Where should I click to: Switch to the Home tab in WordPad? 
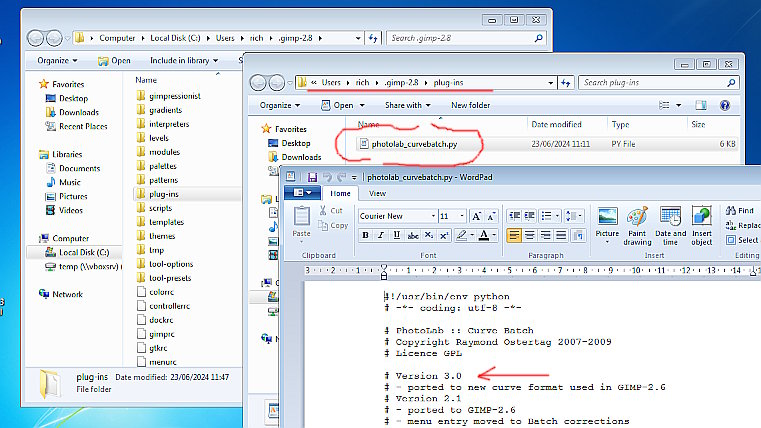(x=340, y=193)
